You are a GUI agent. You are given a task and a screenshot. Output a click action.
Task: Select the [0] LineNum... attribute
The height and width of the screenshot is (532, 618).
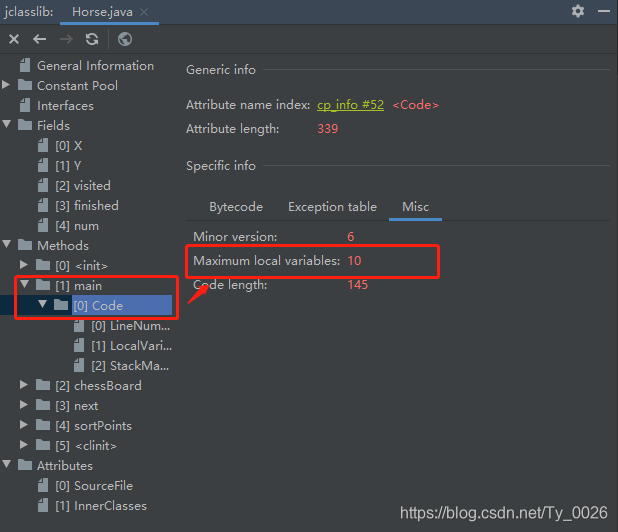[x=130, y=326]
